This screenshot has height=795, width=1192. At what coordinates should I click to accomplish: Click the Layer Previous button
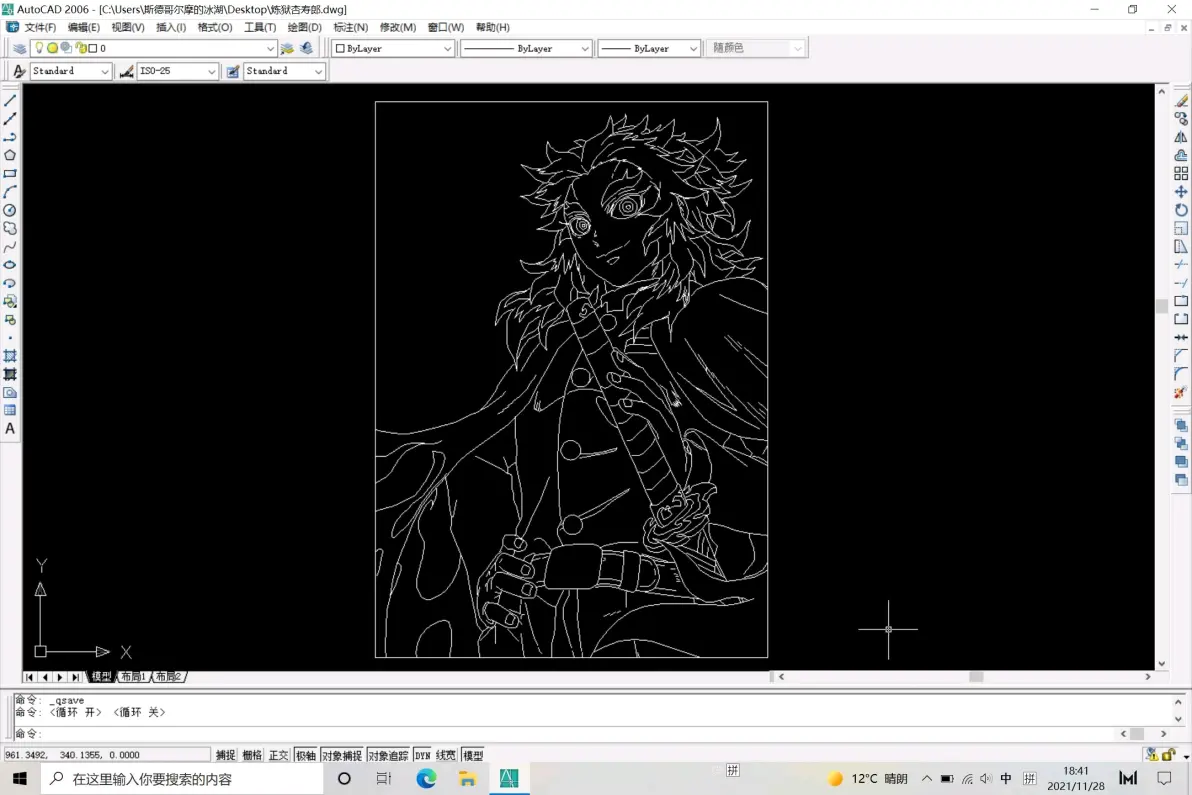[306, 48]
